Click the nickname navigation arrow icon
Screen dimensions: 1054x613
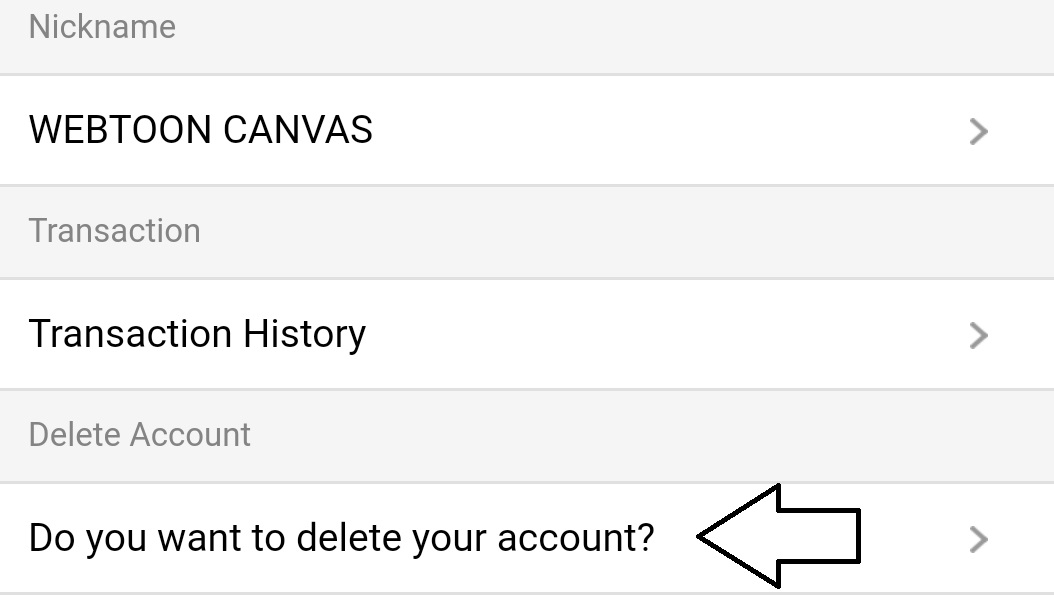978,131
